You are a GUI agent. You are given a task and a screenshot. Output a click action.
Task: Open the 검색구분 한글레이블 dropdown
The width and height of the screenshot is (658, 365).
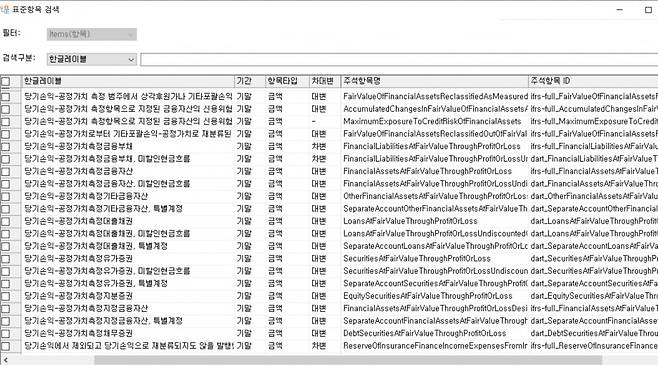click(x=91, y=60)
